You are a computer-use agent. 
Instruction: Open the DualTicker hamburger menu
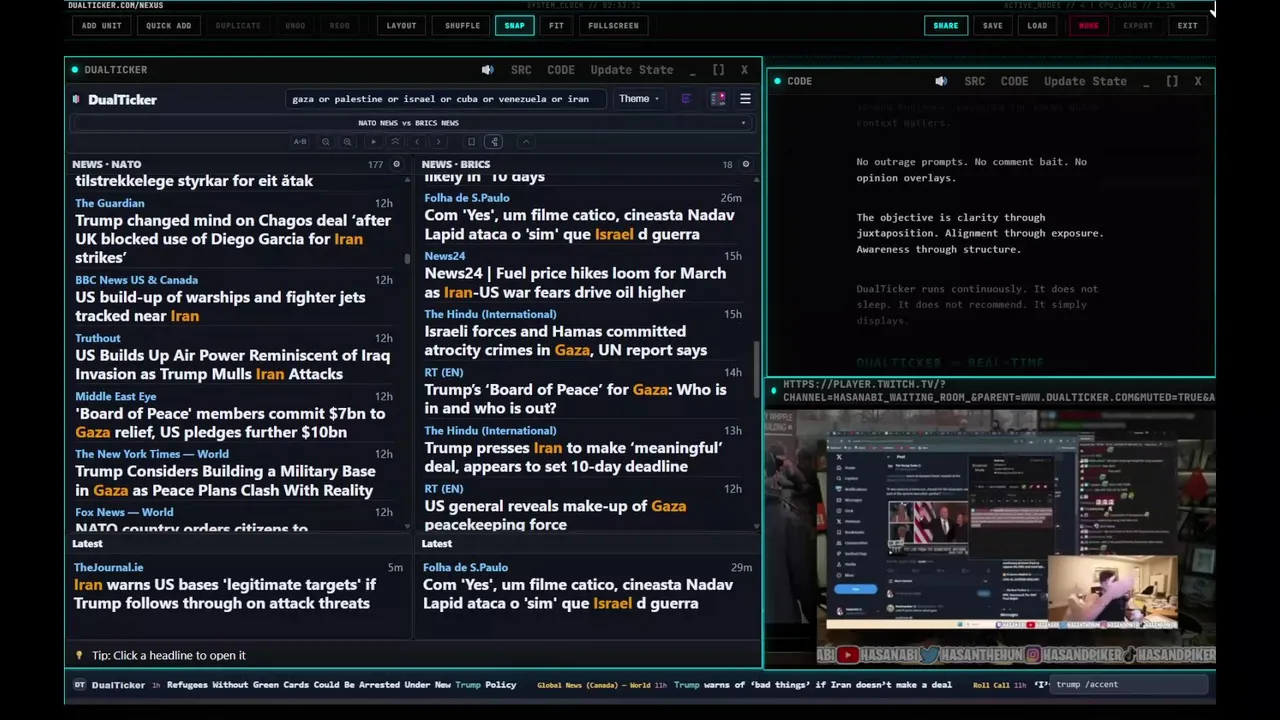[x=745, y=99]
